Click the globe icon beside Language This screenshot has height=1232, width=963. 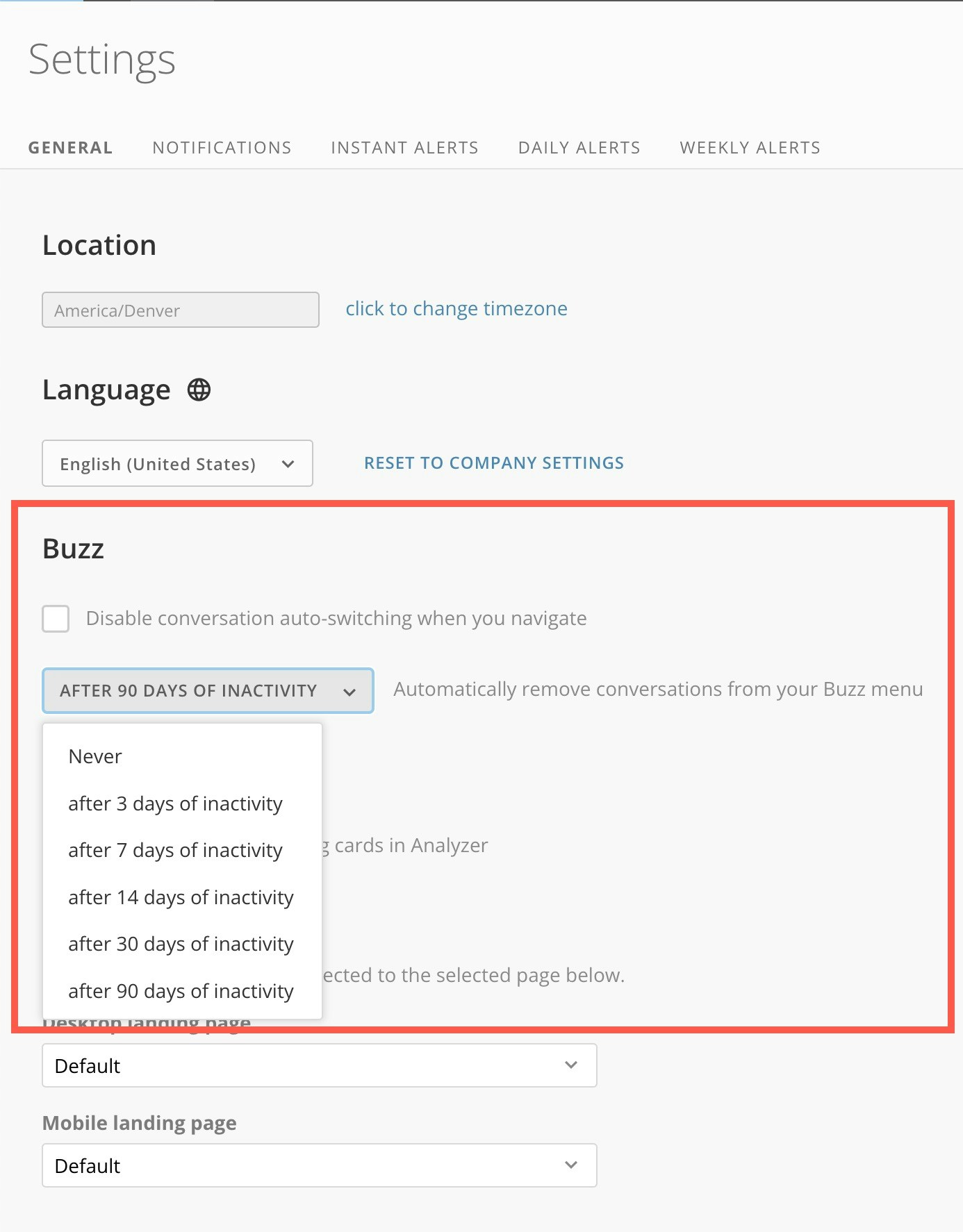(199, 390)
